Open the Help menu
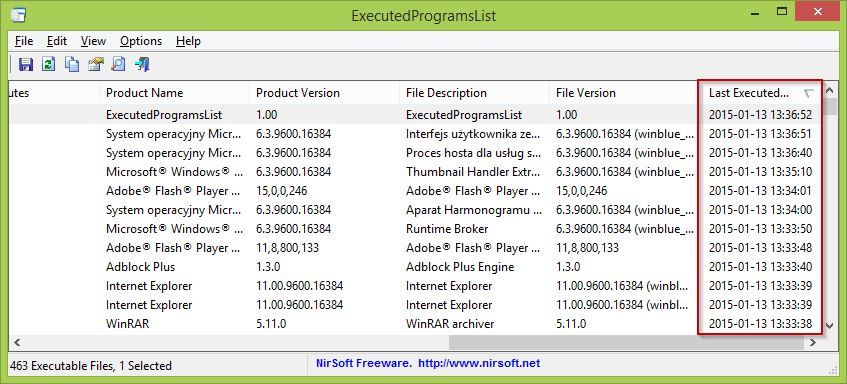Screen dimensions: 847x384 click(x=189, y=41)
